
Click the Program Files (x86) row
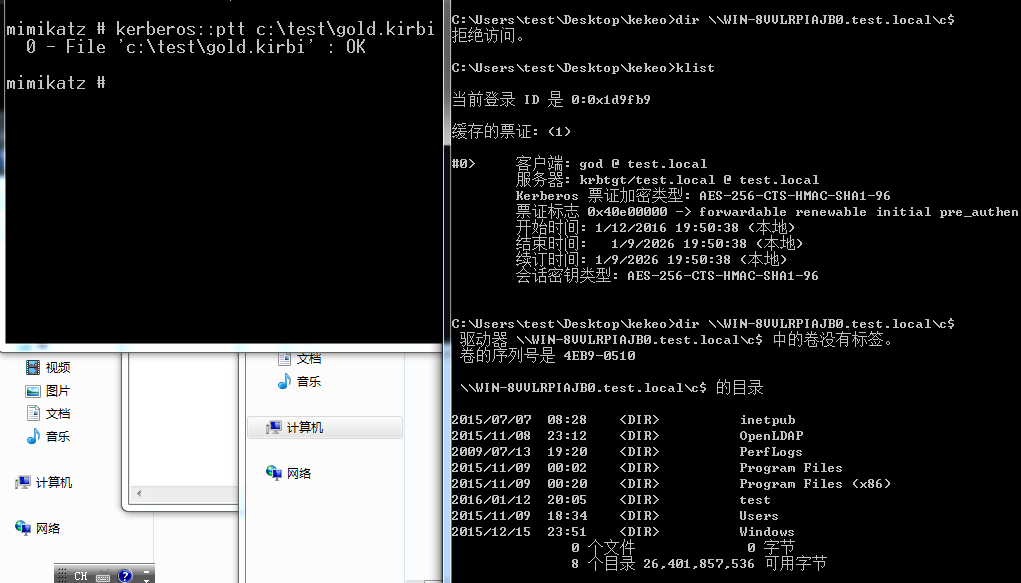pyautogui.click(x=671, y=484)
